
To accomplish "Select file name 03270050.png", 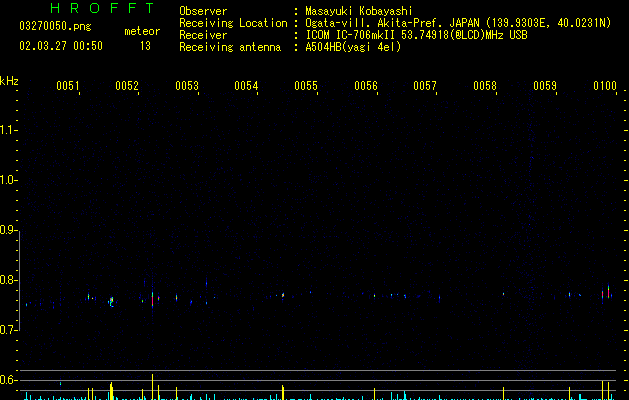I will (x=55, y=26).
